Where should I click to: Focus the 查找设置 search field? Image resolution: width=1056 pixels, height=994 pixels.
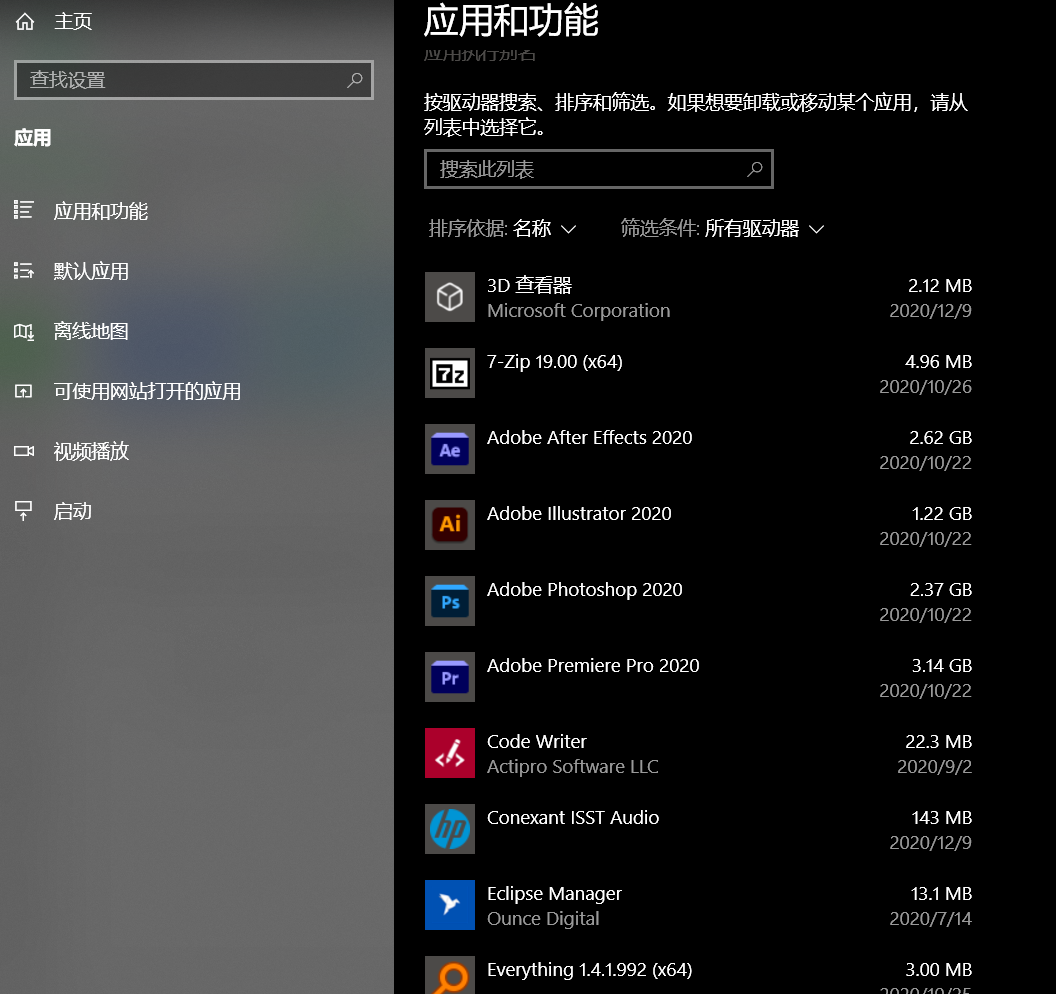(194, 80)
